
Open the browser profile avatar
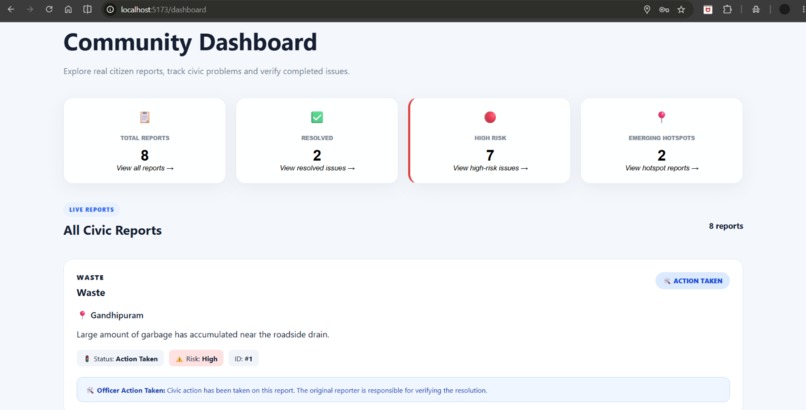784,9
